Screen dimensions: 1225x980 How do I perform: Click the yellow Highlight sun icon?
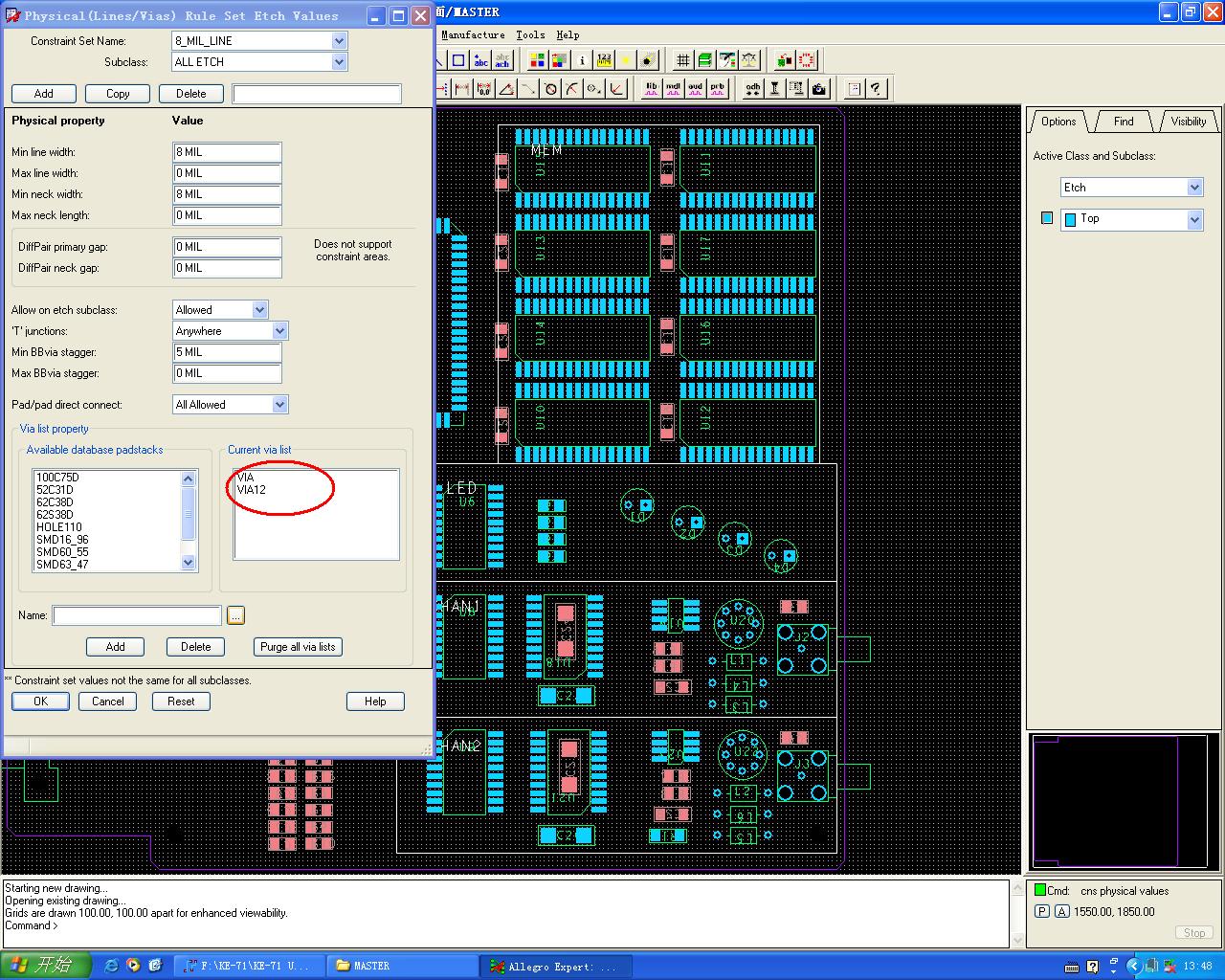tap(626, 60)
